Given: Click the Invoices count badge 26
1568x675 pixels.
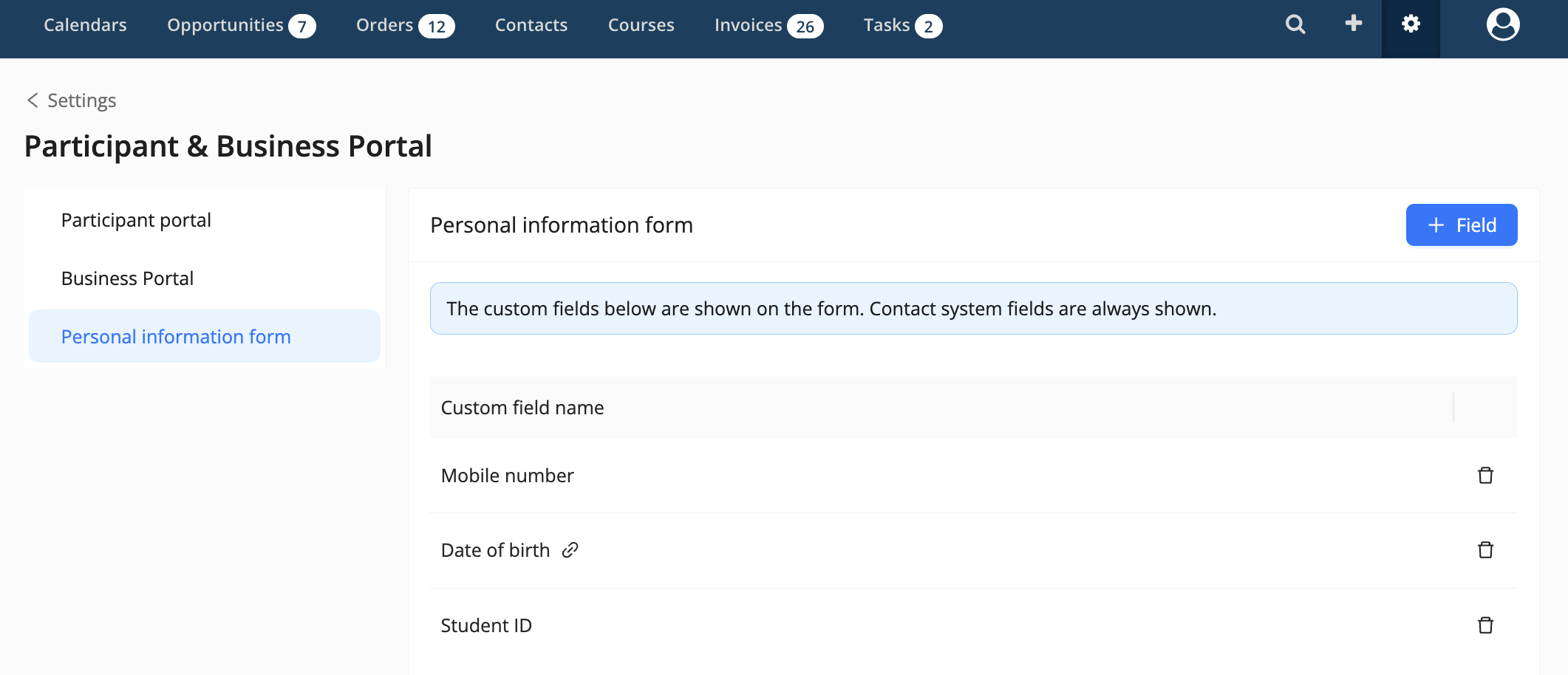Looking at the screenshot, I should pyautogui.click(x=805, y=27).
